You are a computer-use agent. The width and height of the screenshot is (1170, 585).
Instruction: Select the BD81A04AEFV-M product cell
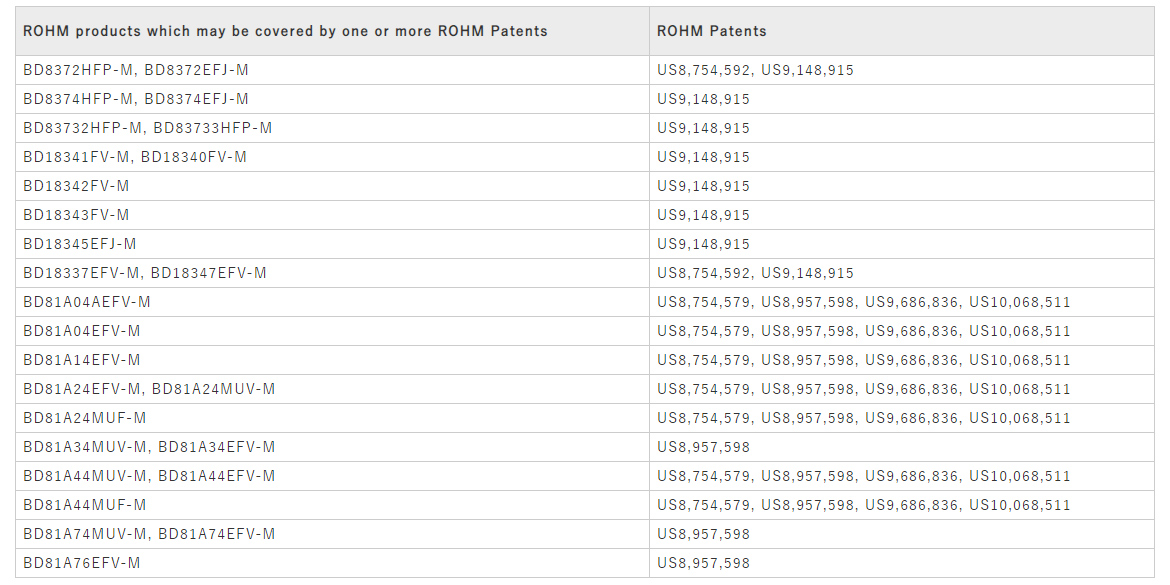pyautogui.click(x=332, y=302)
